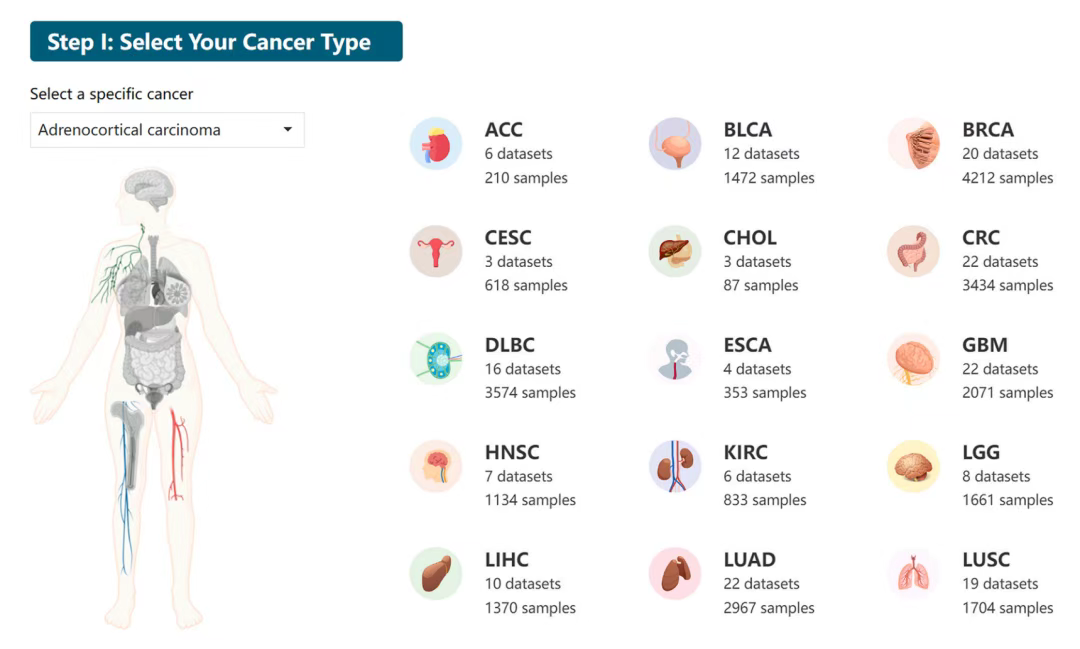1080x649 pixels.
Task: Select the DLBC lymphoma cell icon
Action: pyautogui.click(x=436, y=358)
